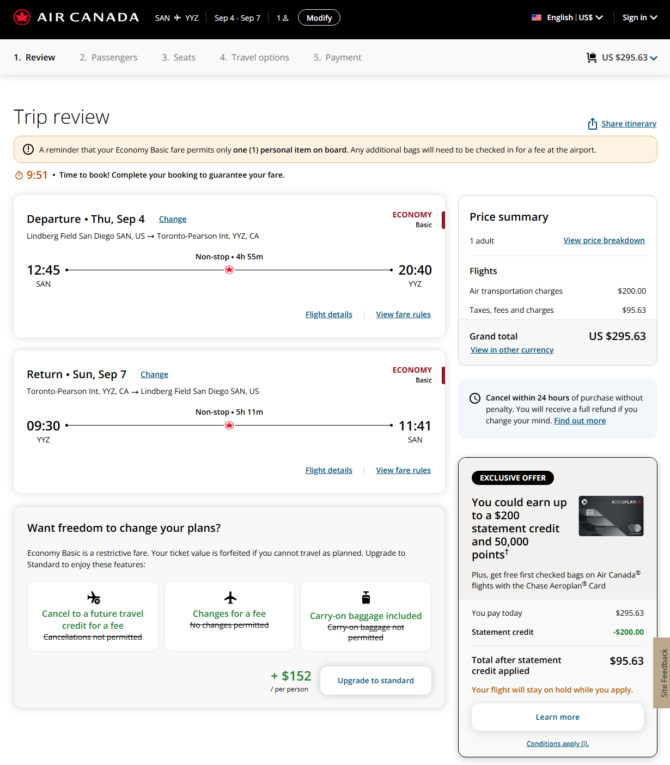Open the Sign in dropdown
The image size is (670, 765).
coord(639,18)
